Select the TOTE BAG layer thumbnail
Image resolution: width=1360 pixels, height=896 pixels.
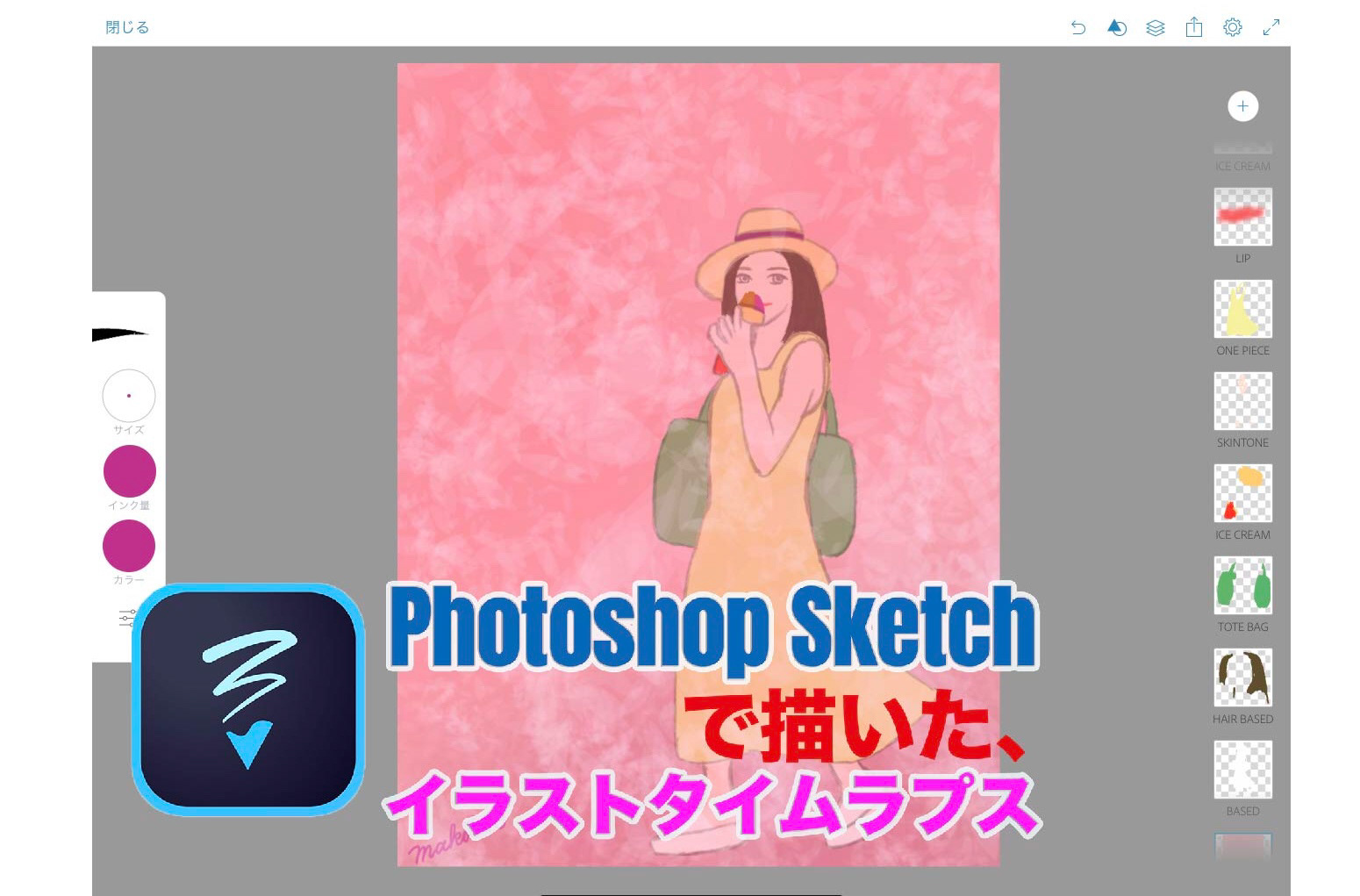1242,585
